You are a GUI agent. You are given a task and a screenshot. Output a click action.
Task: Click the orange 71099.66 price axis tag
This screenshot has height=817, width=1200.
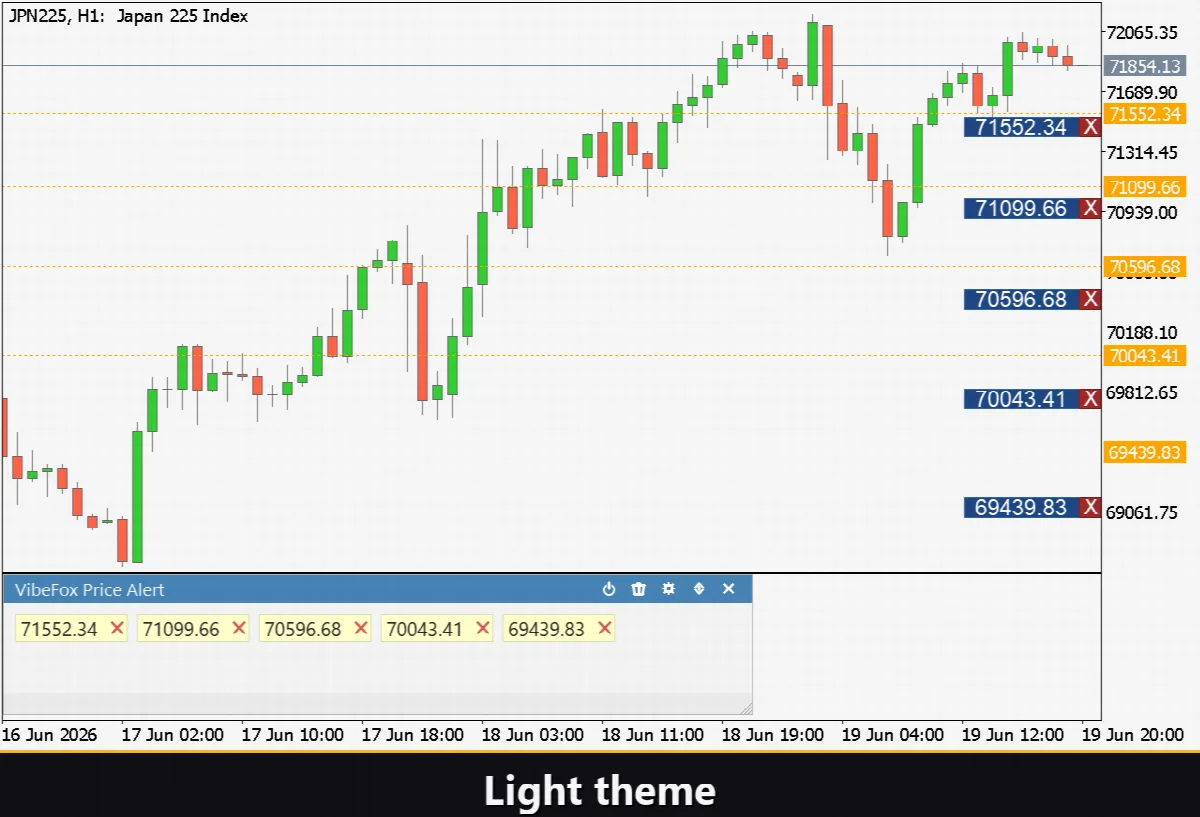tap(1145, 187)
